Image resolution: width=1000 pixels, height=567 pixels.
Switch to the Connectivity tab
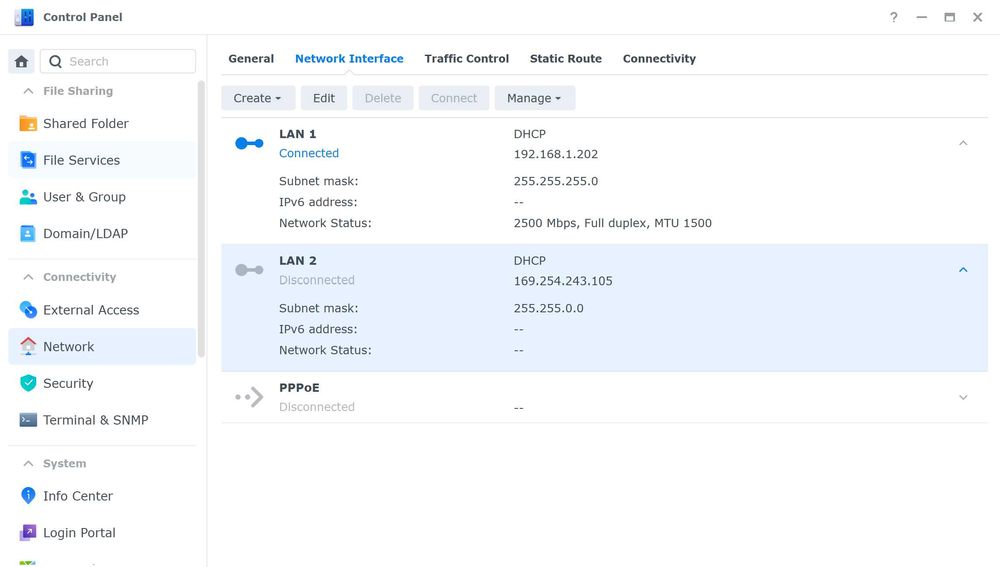point(659,59)
